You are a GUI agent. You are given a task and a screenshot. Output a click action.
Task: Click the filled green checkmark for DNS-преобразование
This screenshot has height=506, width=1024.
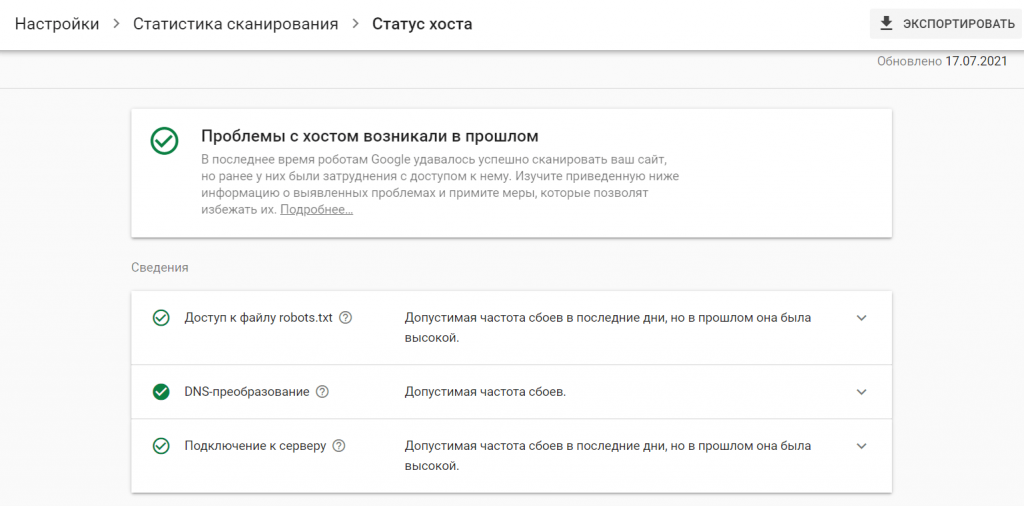(x=160, y=392)
